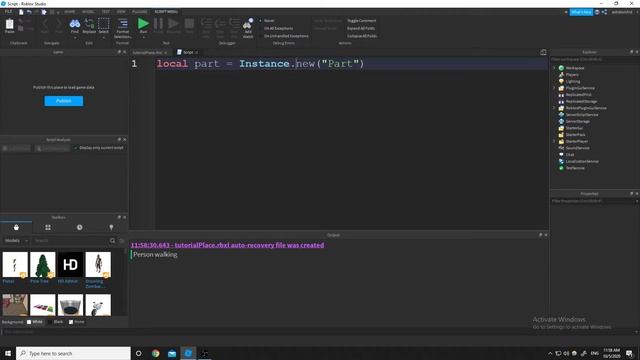
Task: Select ReplicatedFirst in the Explorer
Action: click(x=578, y=95)
